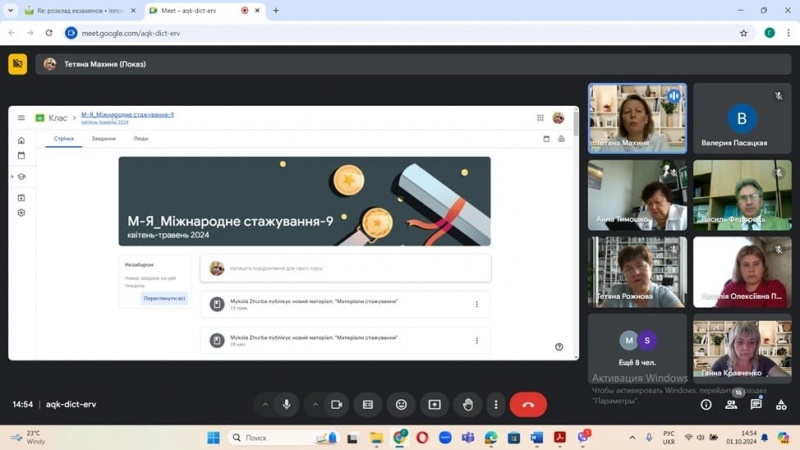Expand audio settings arrow beside microphone
The image size is (800, 450).
click(x=265, y=404)
